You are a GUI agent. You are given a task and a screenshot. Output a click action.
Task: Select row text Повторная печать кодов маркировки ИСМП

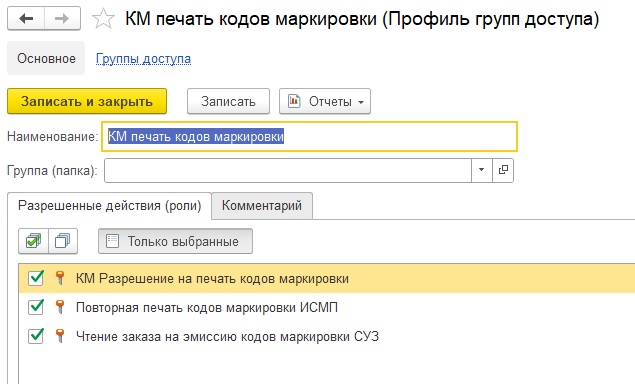[x=207, y=307]
